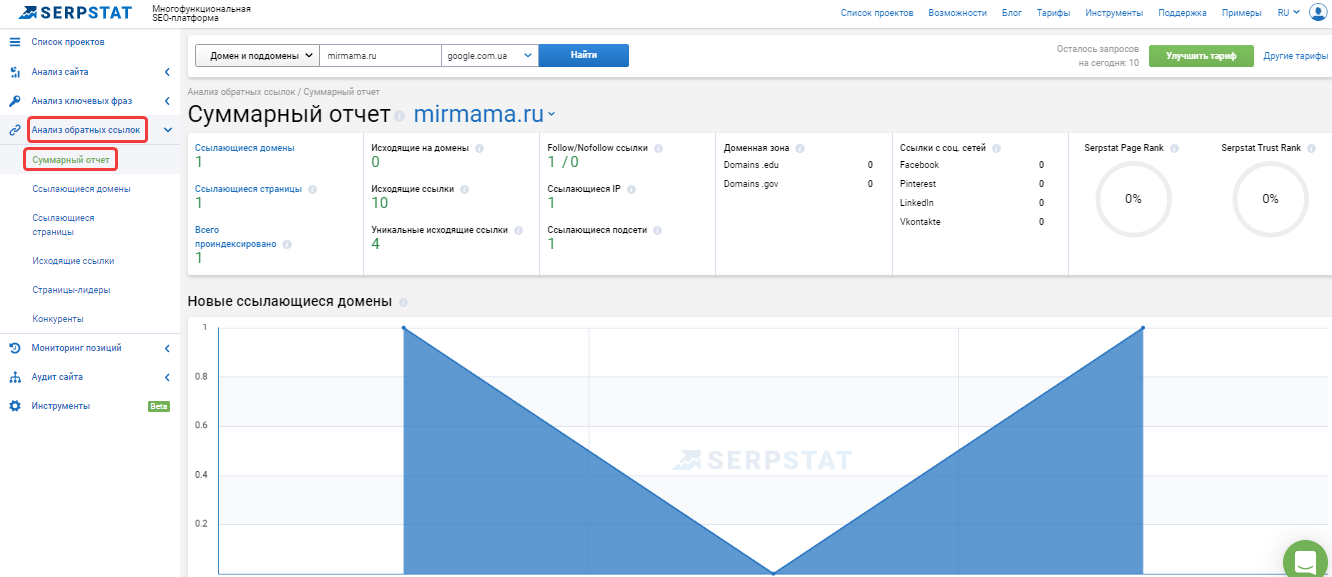Expand the mirmama.ru title dropdown arrow
This screenshot has width=1332, height=577.
tap(551, 116)
